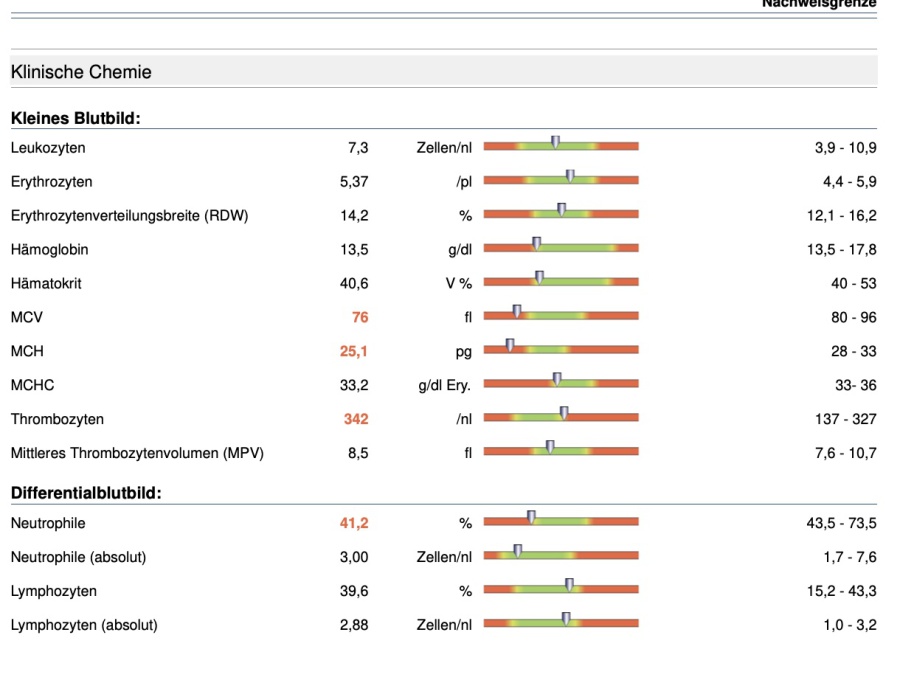
Task: Click the Leukozyten range indicator marker
Action: point(555,143)
